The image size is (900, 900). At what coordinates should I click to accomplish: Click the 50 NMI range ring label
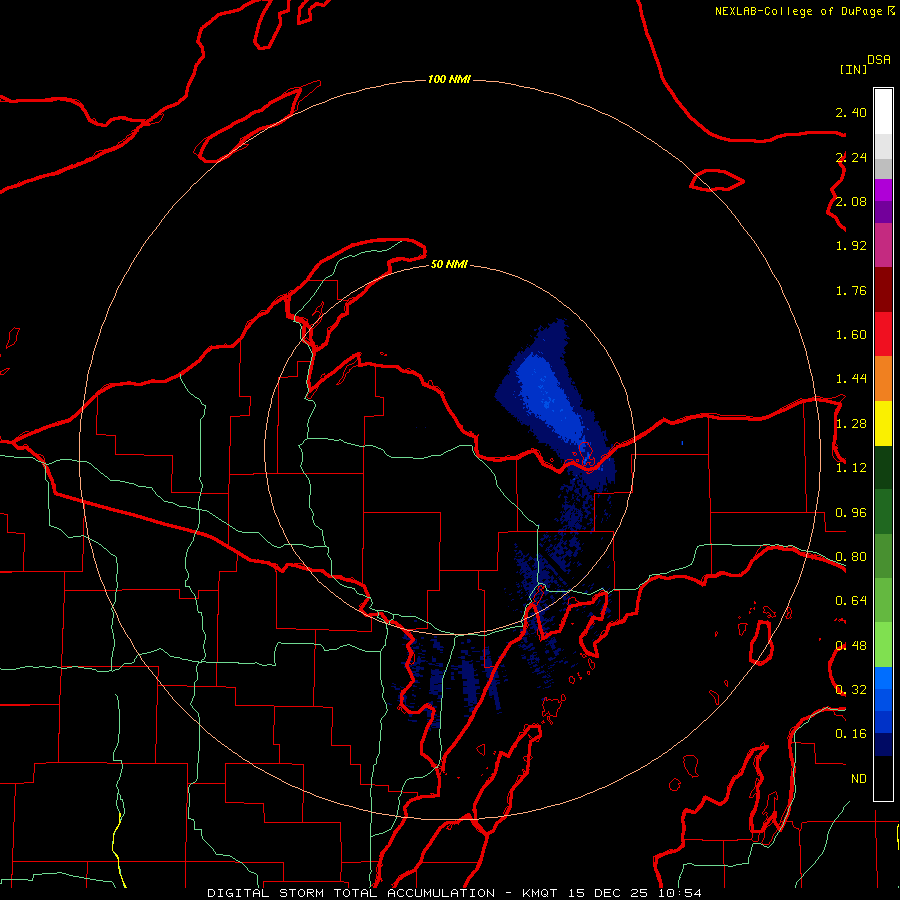[x=449, y=264]
